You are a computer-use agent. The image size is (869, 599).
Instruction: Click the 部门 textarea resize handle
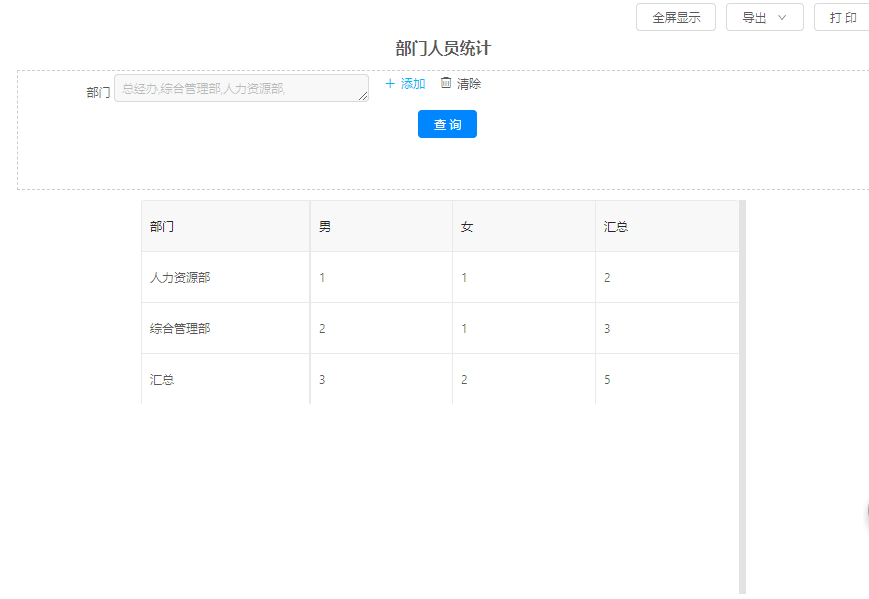(363, 97)
